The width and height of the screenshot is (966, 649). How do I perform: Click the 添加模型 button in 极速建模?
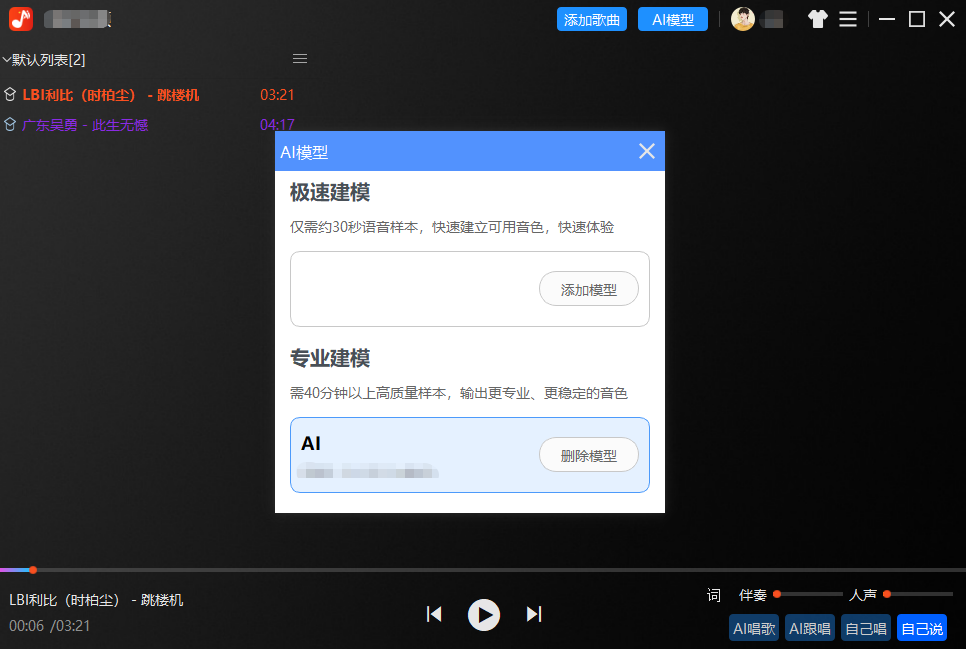(x=589, y=288)
